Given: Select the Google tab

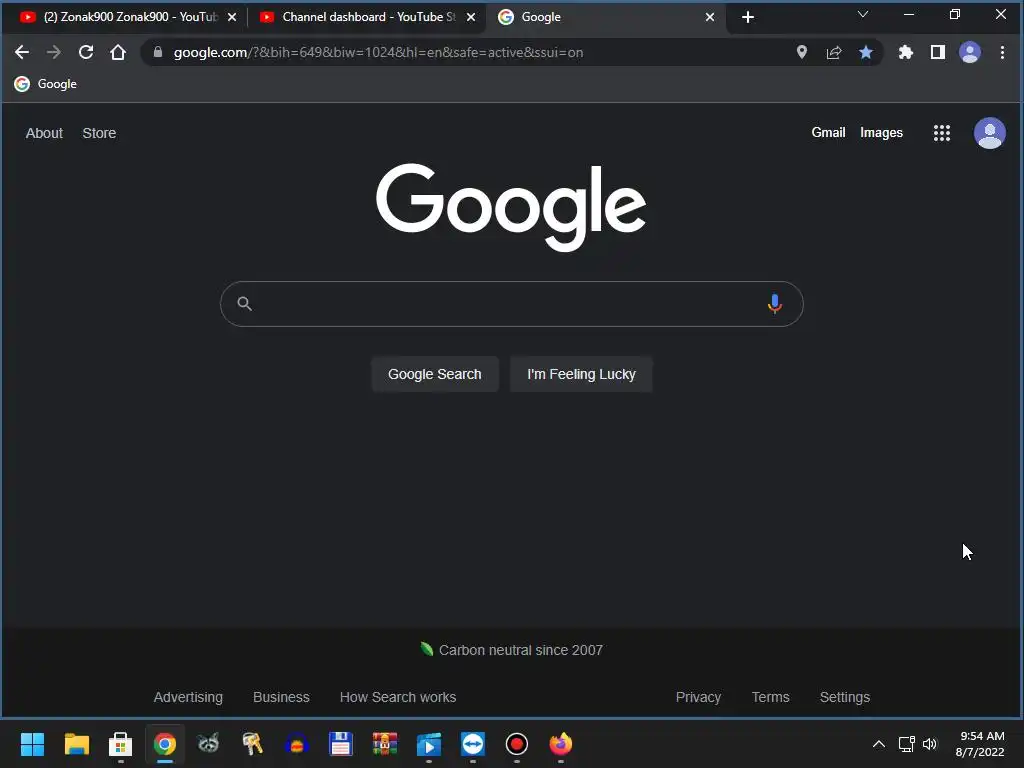Looking at the screenshot, I should pos(604,17).
